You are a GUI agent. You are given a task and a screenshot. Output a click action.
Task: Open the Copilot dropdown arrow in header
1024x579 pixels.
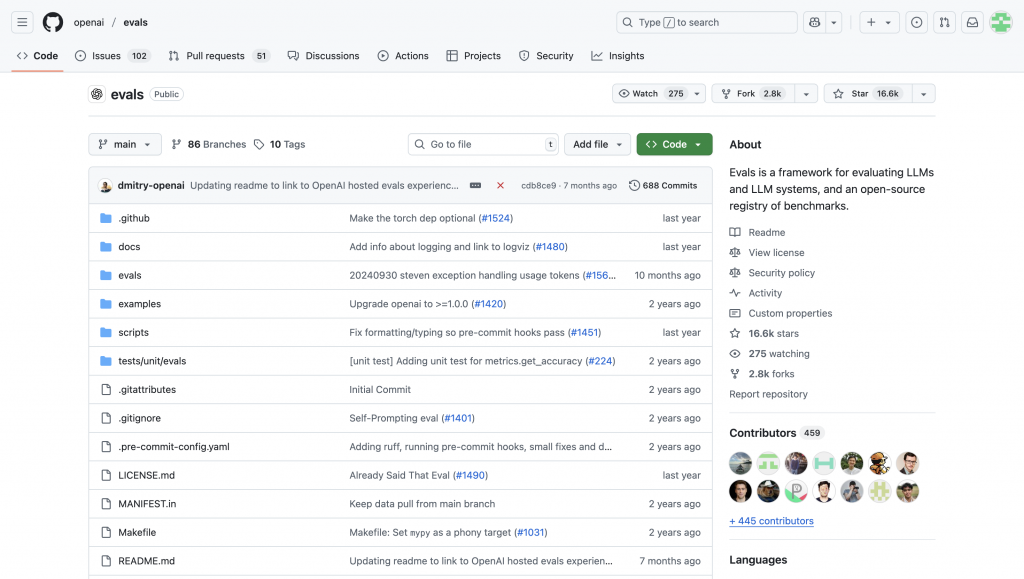point(833,22)
